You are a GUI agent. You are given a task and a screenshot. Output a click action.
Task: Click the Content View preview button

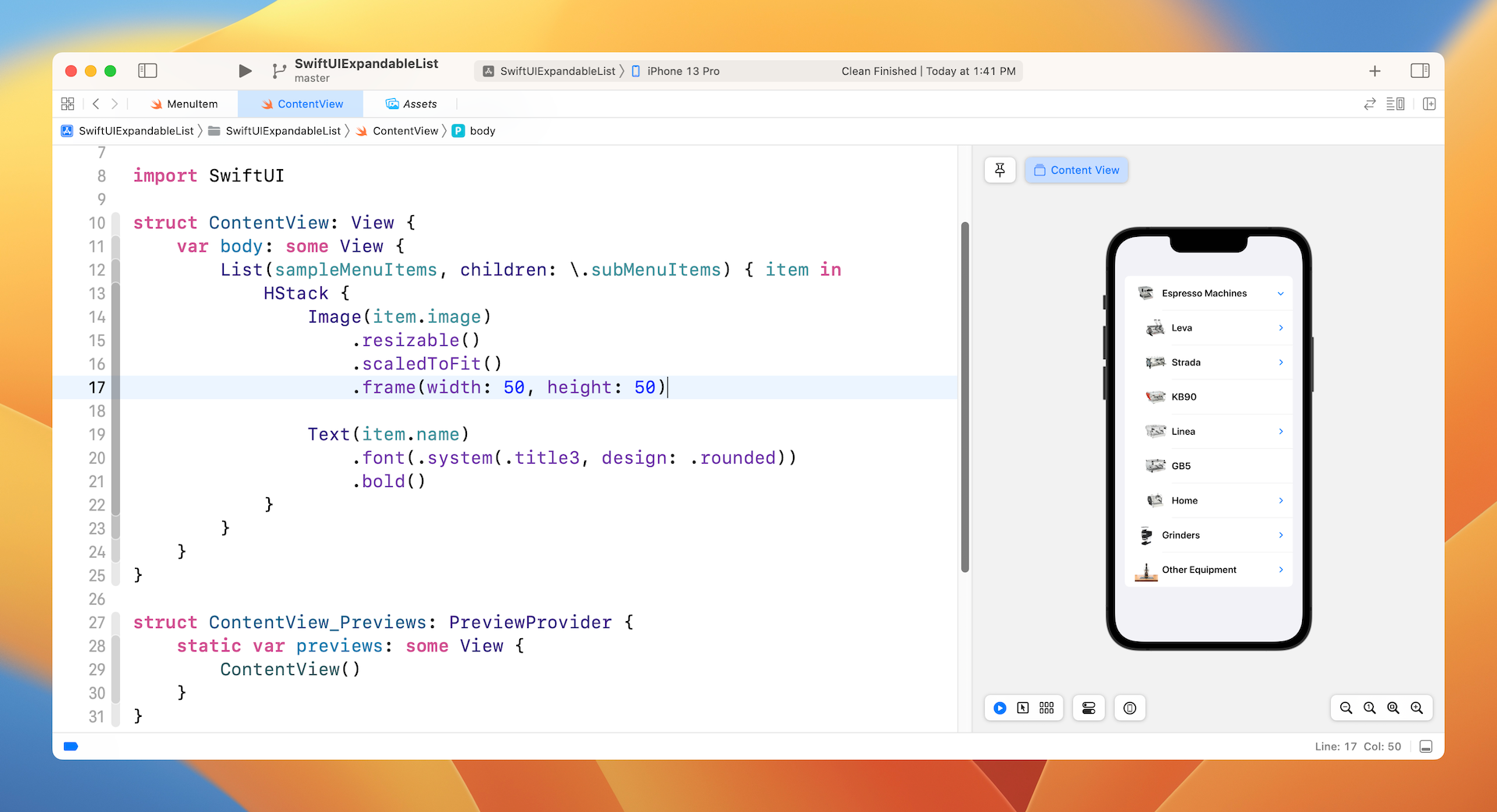click(x=1076, y=170)
